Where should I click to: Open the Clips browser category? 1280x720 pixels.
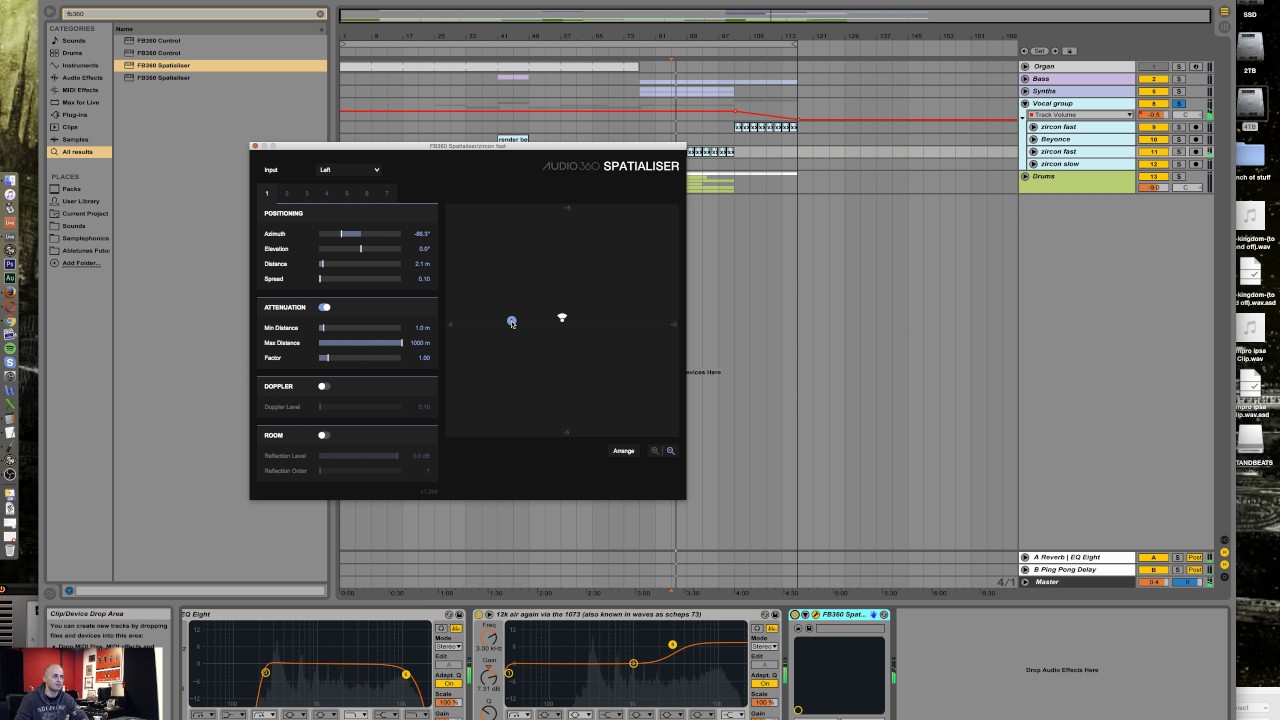coord(70,127)
